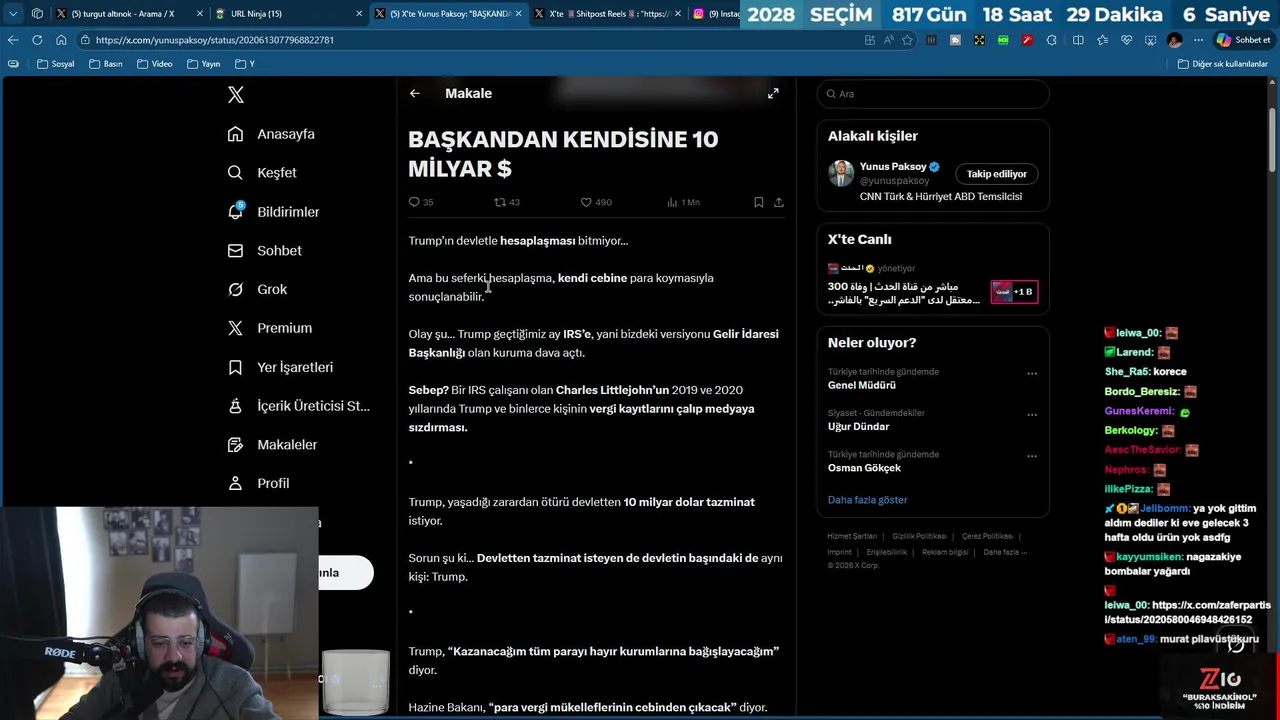
Task: Click the browser back button
Action: [13, 40]
